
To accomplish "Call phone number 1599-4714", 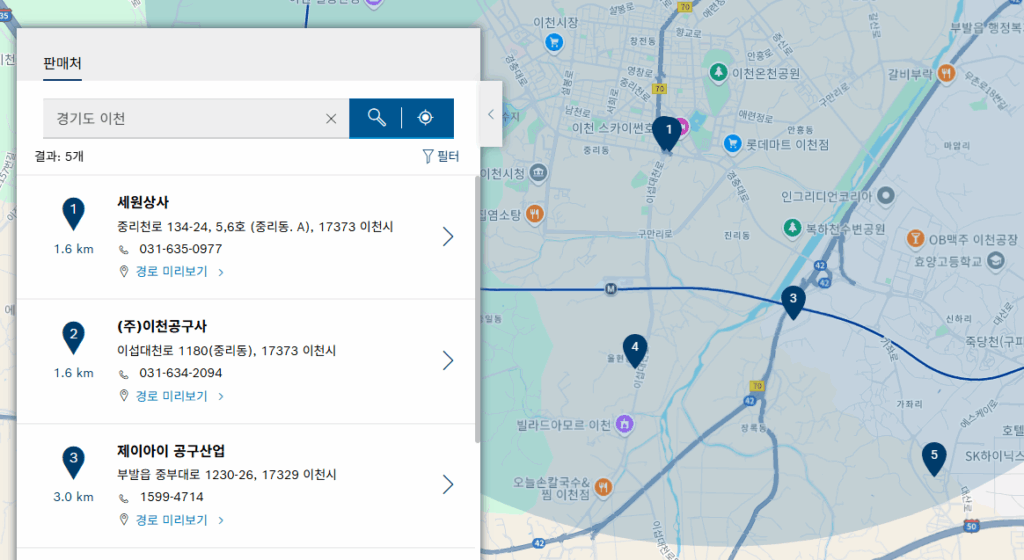I will [x=172, y=497].
